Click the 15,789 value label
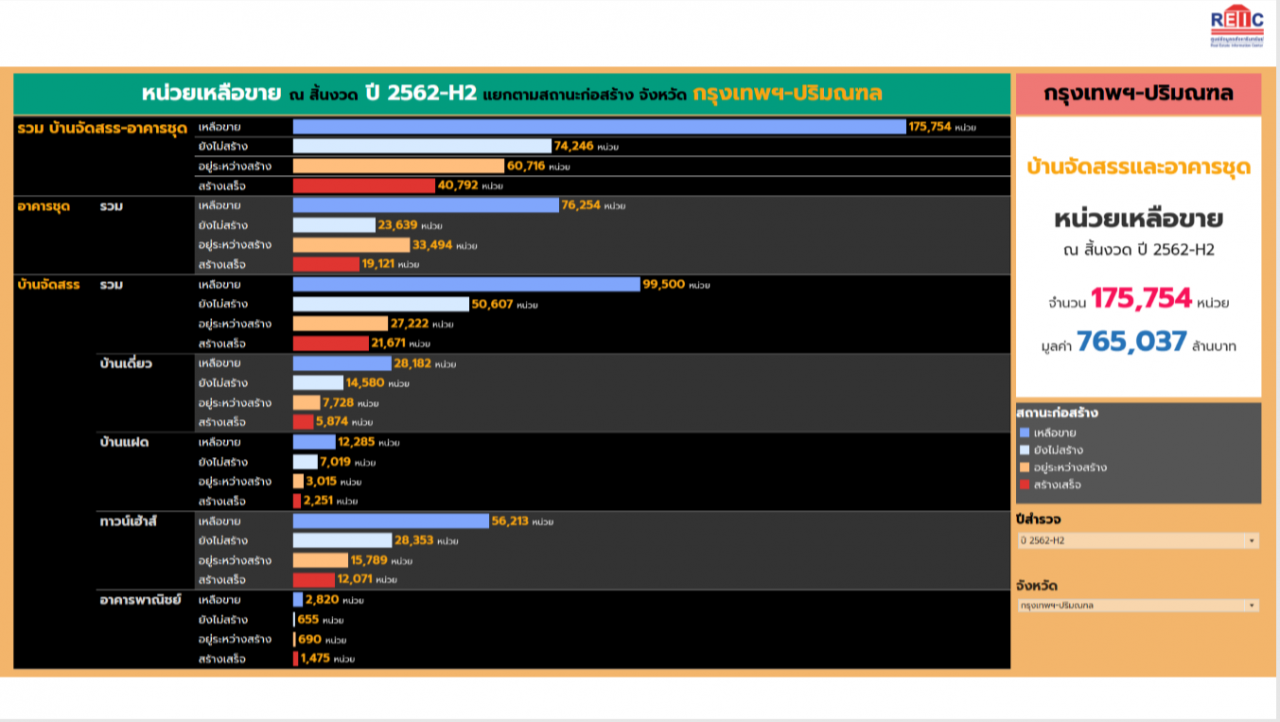1280x722 pixels. (370, 560)
